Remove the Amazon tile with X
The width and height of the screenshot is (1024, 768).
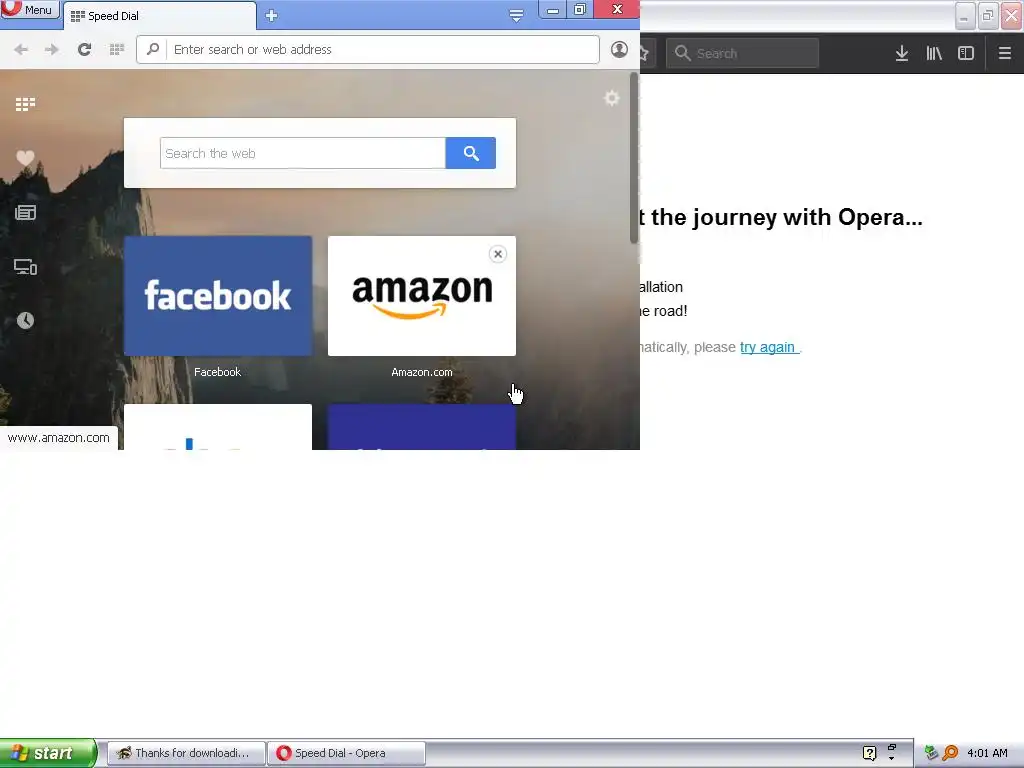point(498,254)
